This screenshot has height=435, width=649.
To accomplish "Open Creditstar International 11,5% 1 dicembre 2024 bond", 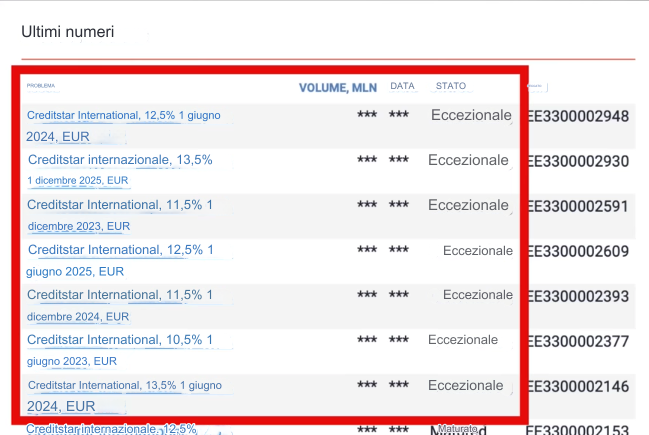I will [120, 305].
